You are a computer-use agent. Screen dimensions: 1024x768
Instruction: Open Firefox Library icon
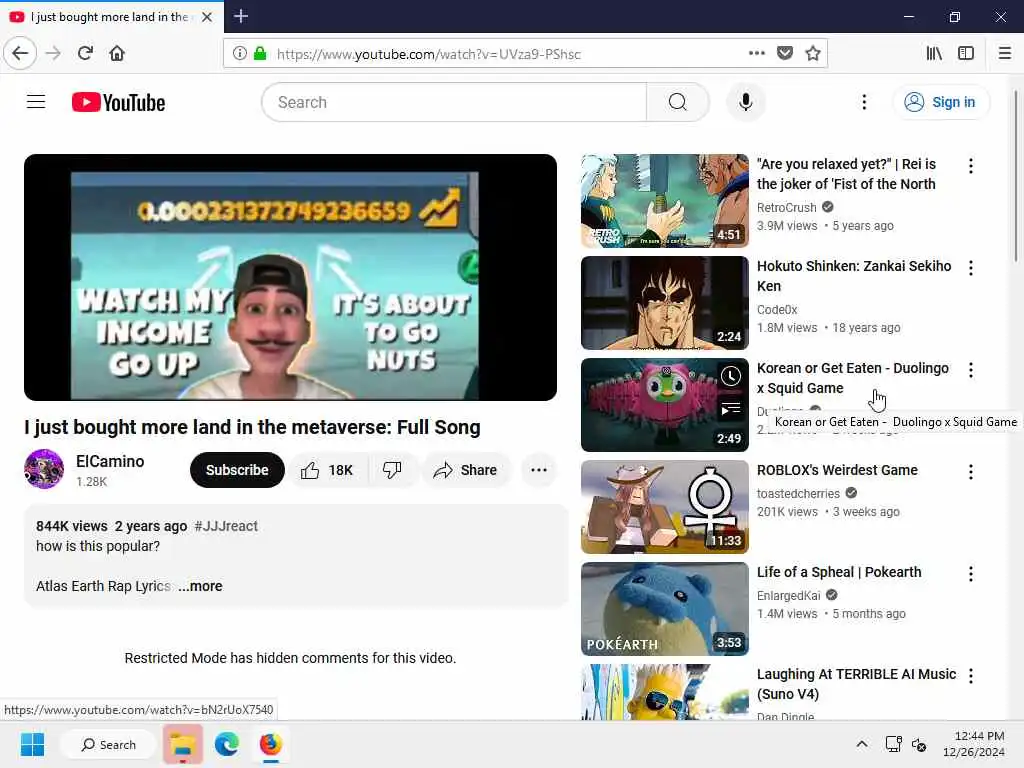934,53
